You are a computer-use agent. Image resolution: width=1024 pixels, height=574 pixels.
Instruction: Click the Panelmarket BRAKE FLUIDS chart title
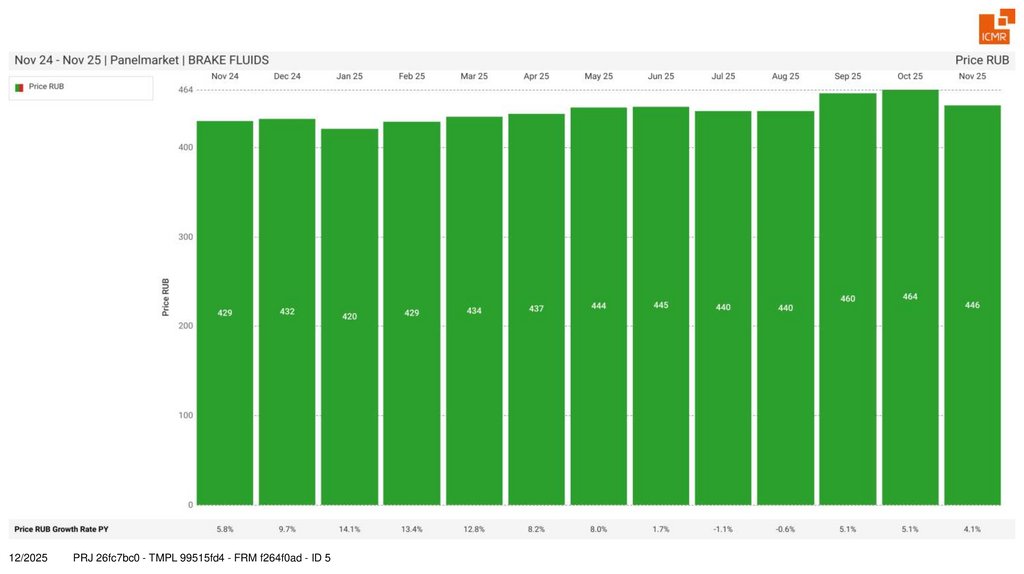(x=141, y=60)
